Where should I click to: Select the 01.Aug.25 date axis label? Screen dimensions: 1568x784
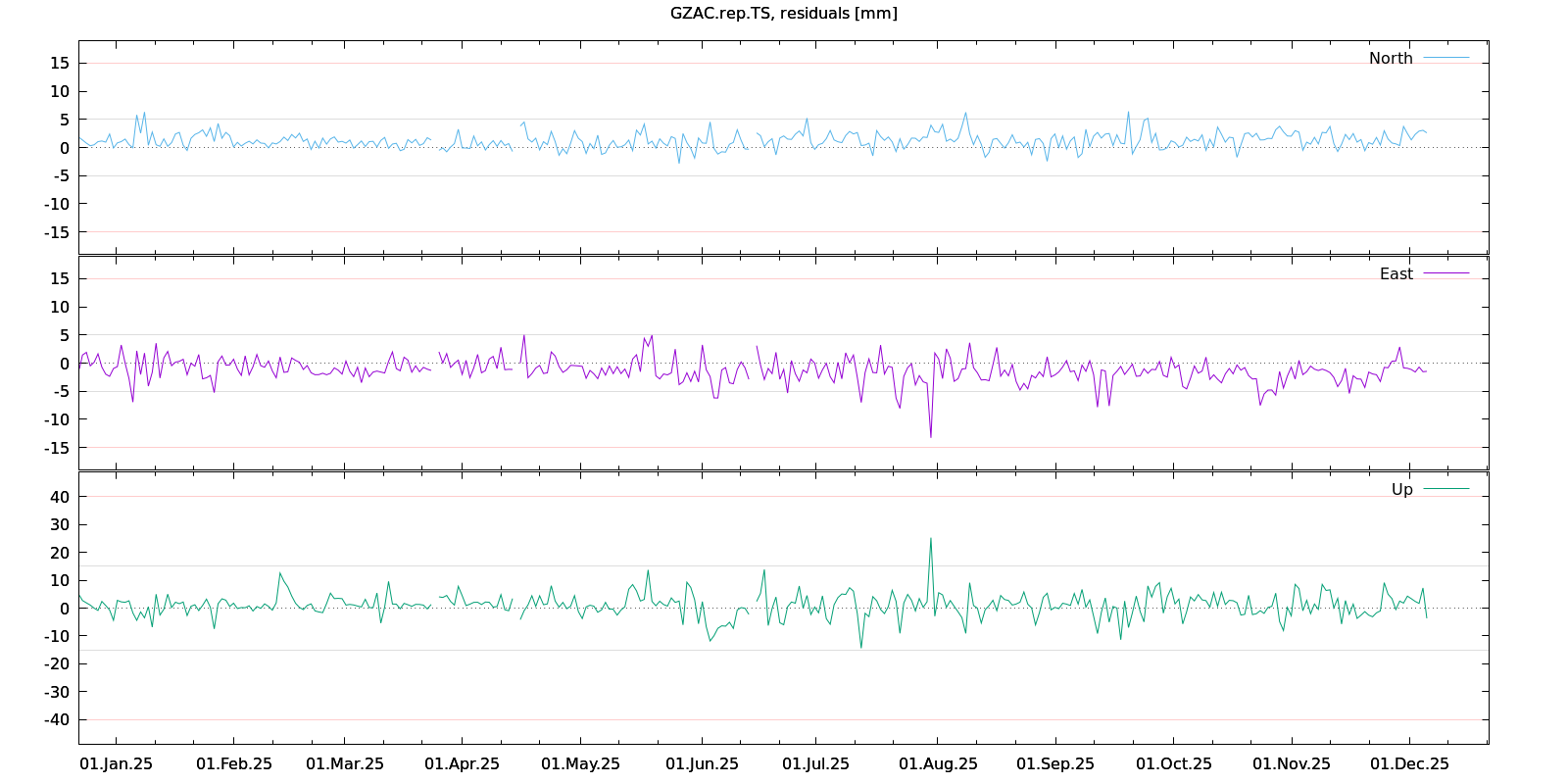click(x=938, y=763)
